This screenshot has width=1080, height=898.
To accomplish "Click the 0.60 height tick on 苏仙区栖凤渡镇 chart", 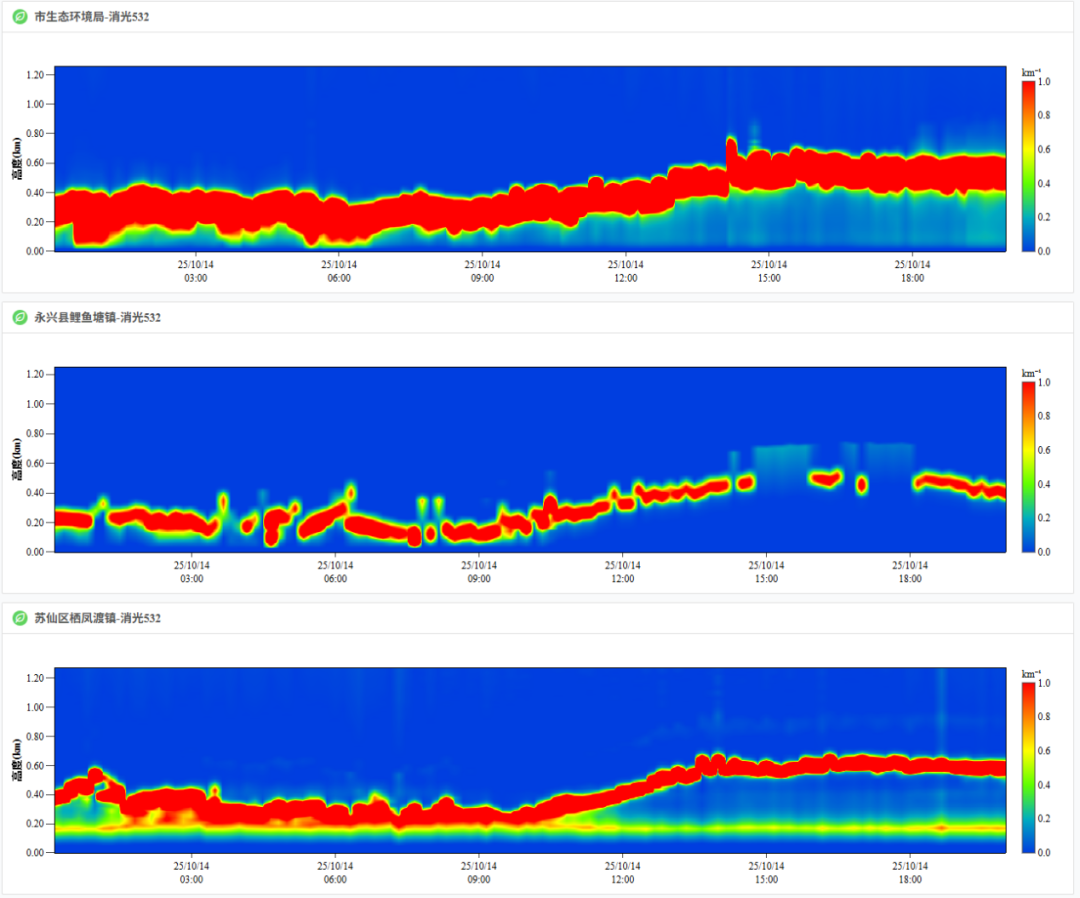I will (x=35, y=765).
